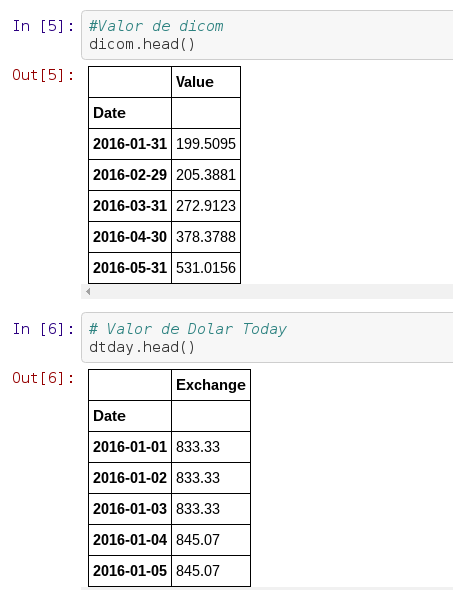Select the 2016-01-02 row label
Viewport: 453px width, 590px height.
coord(130,478)
